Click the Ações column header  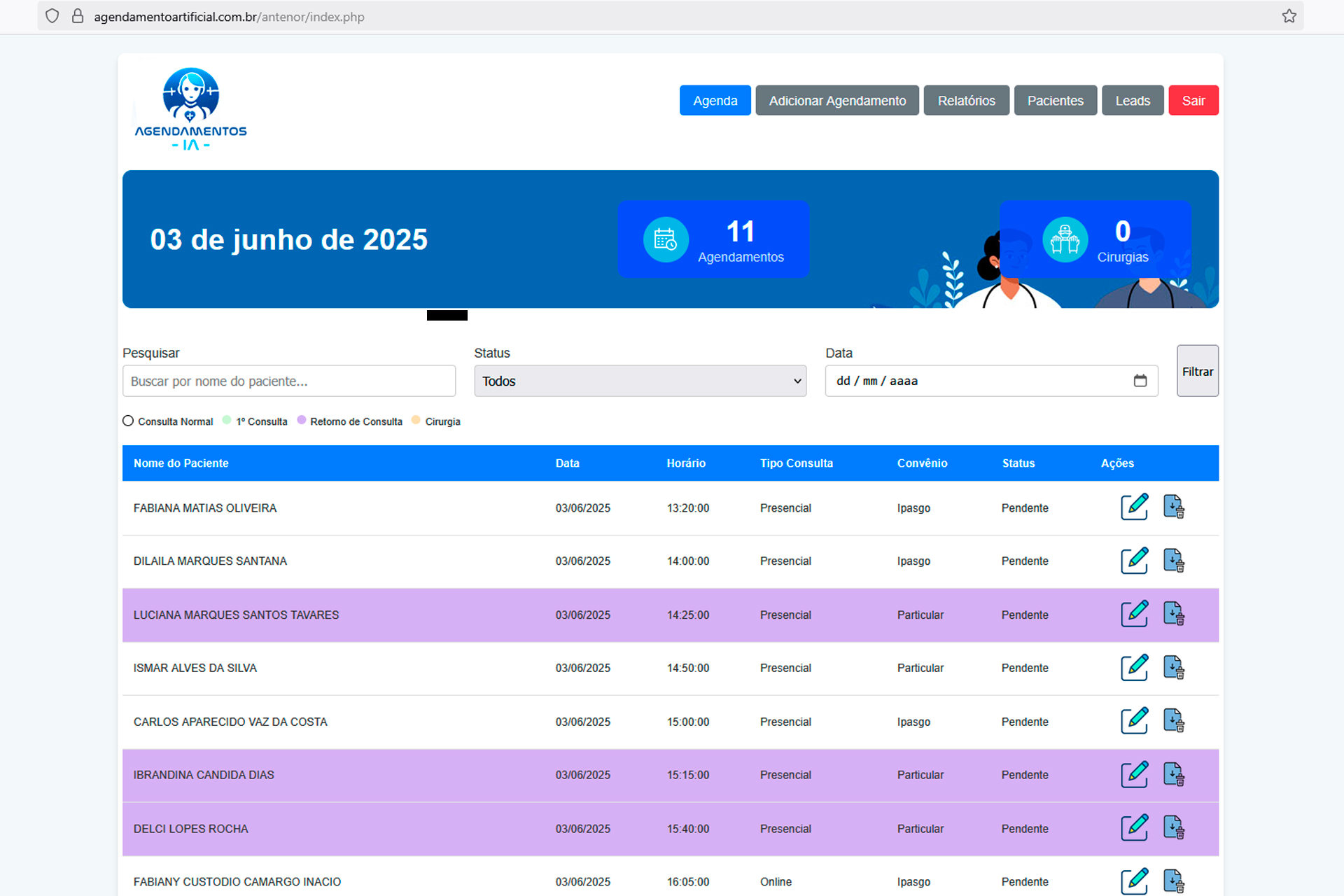point(1117,463)
